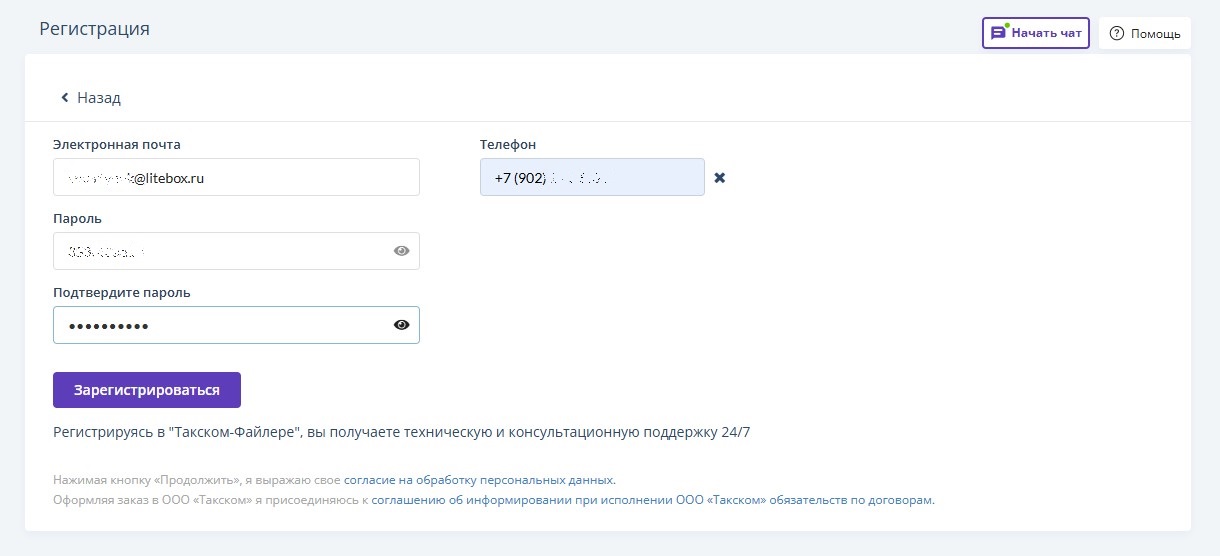Click the Подтвердите пароль label
Screen dimensions: 1220x556
pos(122,292)
